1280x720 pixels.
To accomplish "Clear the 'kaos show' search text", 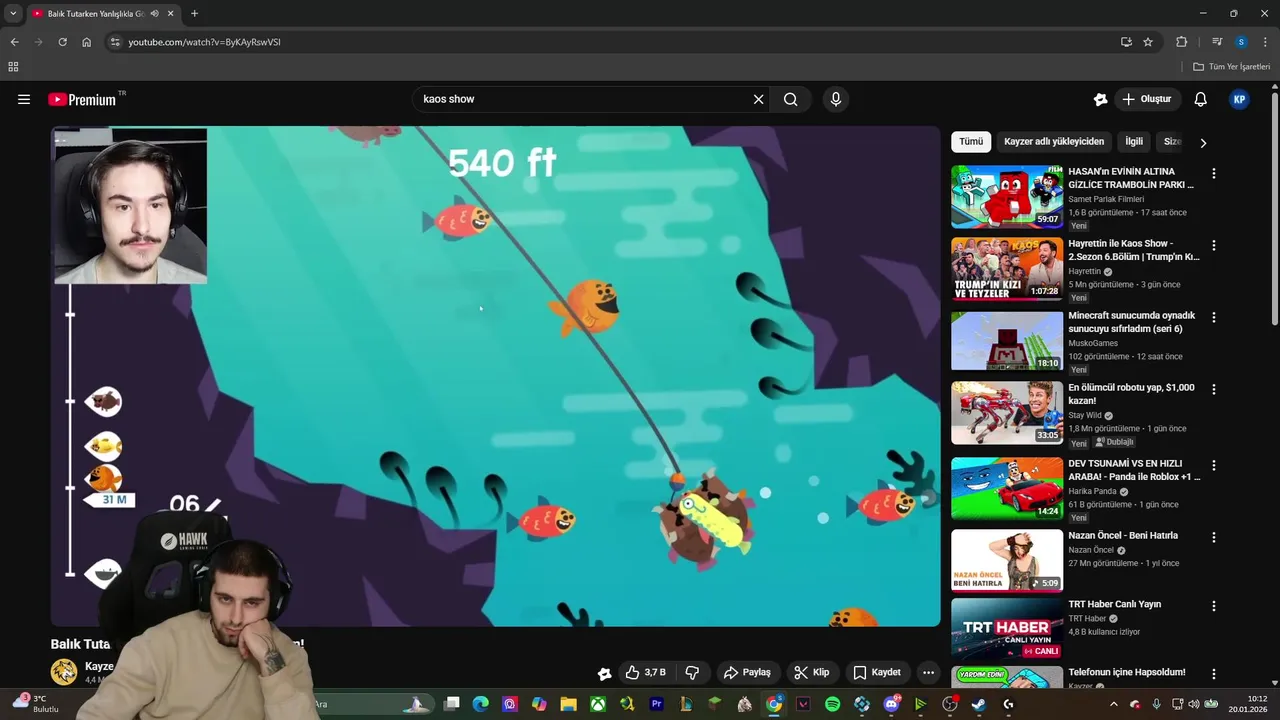I will tap(758, 99).
